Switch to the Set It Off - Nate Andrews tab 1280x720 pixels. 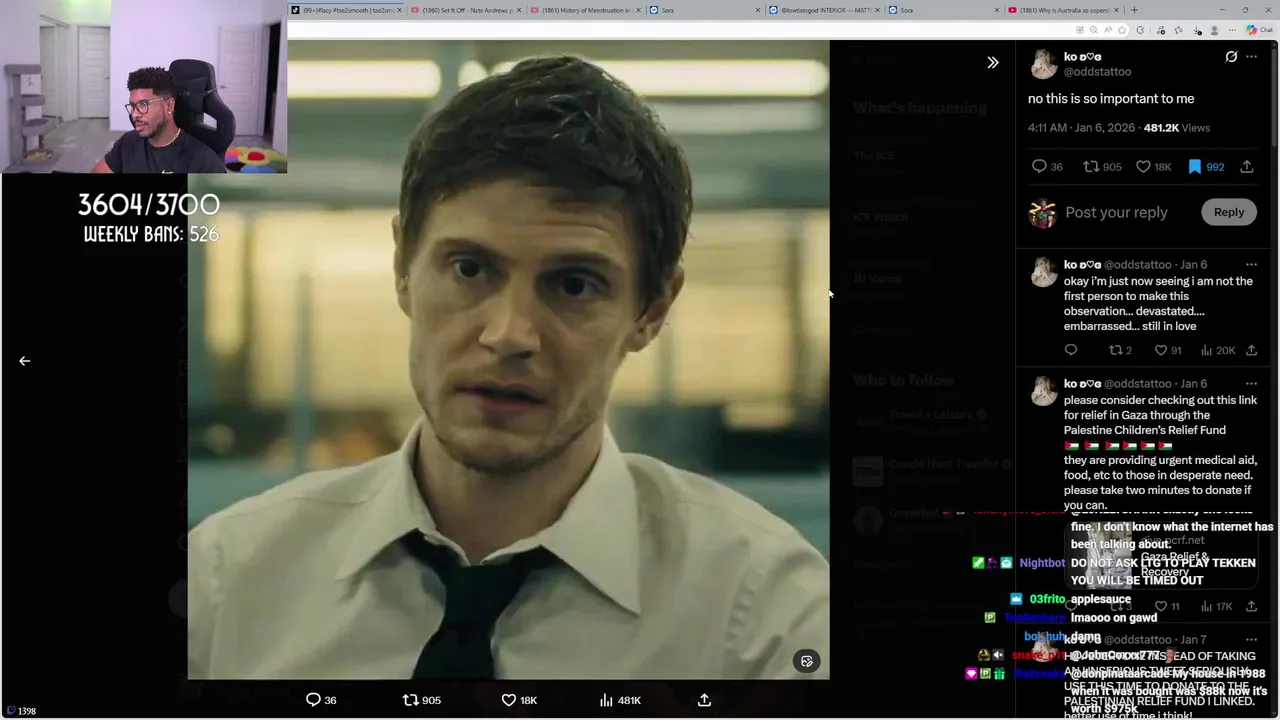tap(466, 10)
